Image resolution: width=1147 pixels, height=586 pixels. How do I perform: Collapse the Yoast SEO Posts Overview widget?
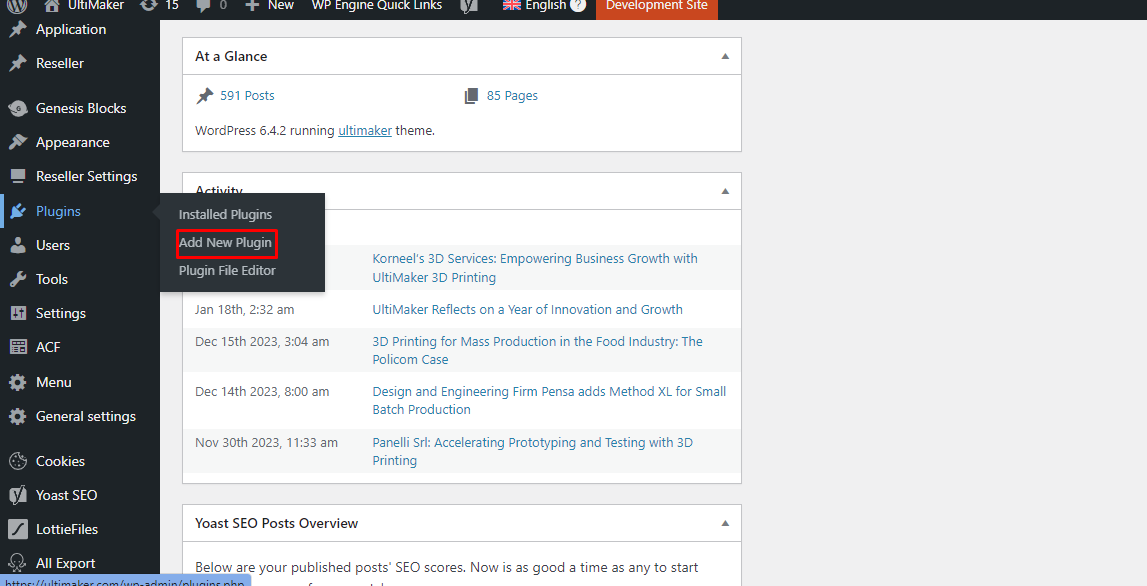click(x=725, y=523)
